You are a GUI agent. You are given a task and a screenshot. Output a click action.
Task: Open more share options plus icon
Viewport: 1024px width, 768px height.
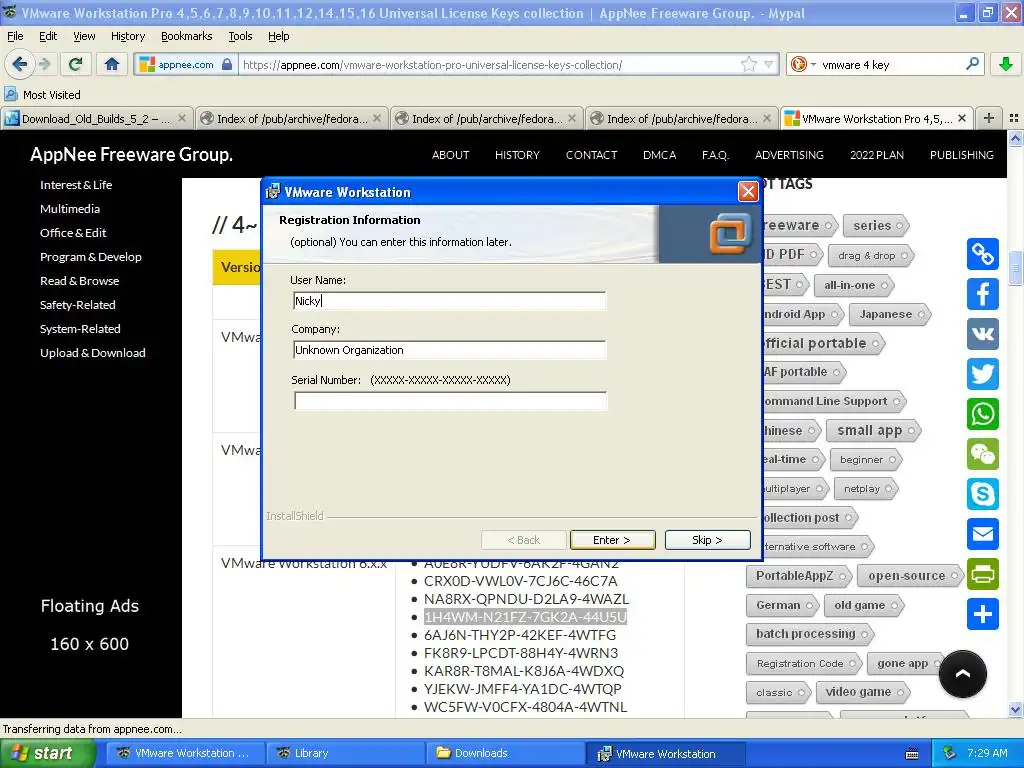(x=982, y=614)
